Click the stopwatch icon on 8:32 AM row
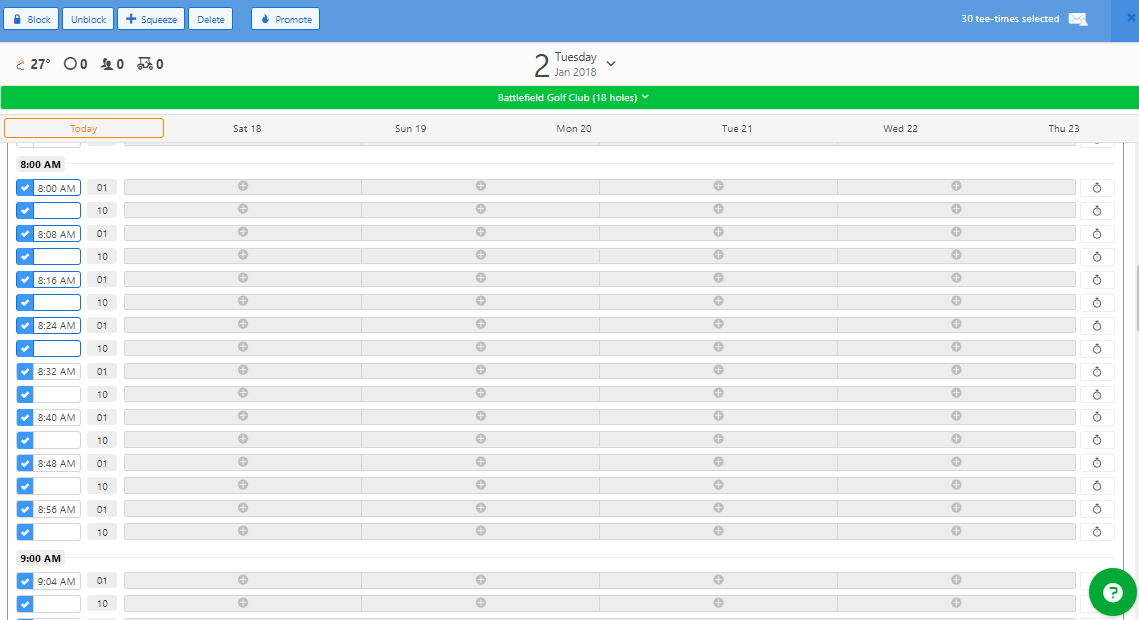The width and height of the screenshot is (1139, 620). tap(1096, 372)
